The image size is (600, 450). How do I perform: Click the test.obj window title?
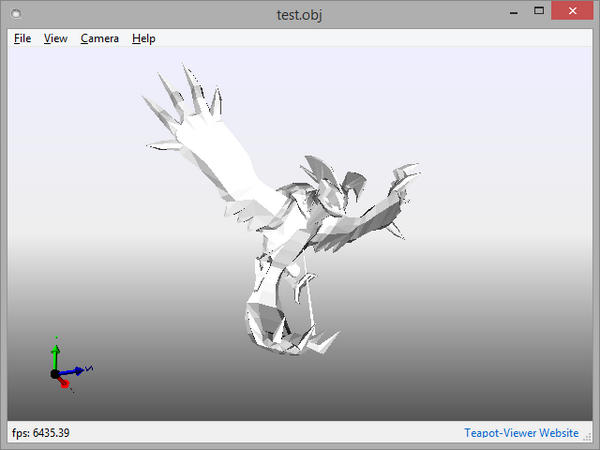[x=299, y=15]
